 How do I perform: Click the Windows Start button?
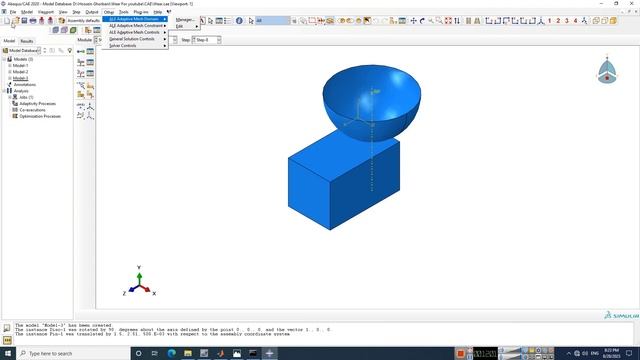click(x=8, y=353)
